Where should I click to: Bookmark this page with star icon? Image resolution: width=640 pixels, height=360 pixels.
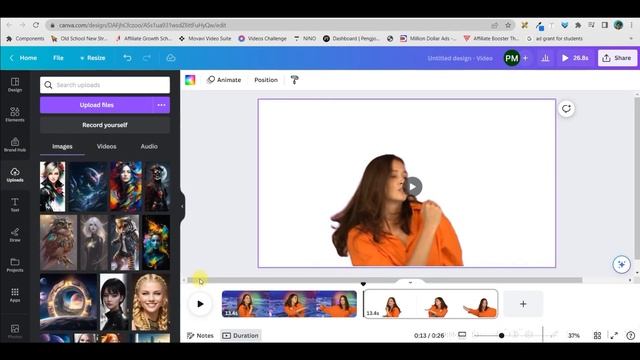[x=508, y=25]
